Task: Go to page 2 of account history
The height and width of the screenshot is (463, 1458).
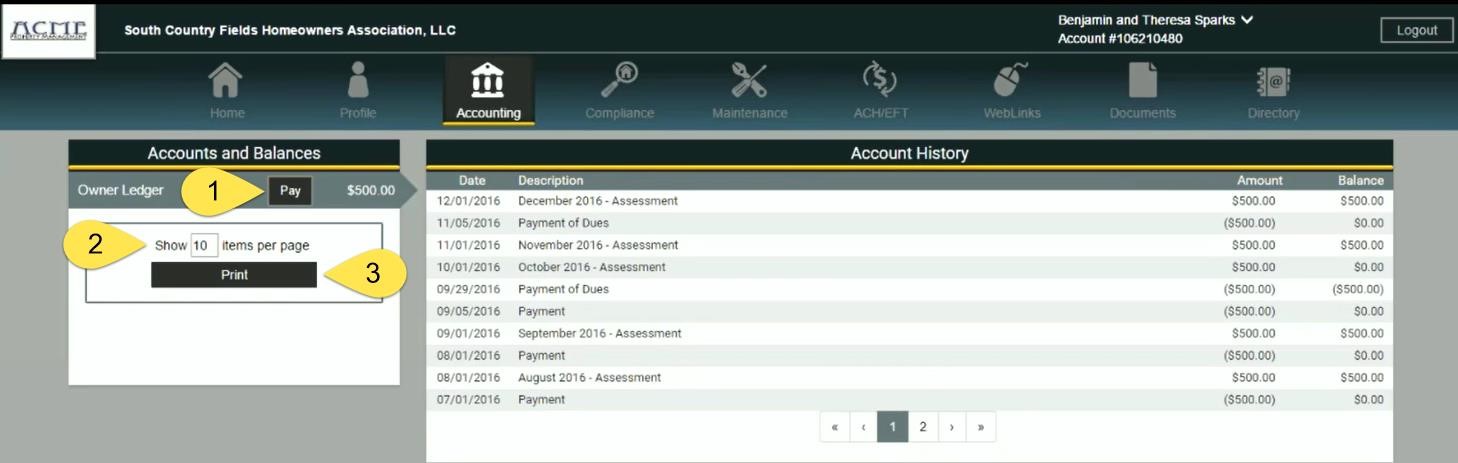Action: coord(922,427)
